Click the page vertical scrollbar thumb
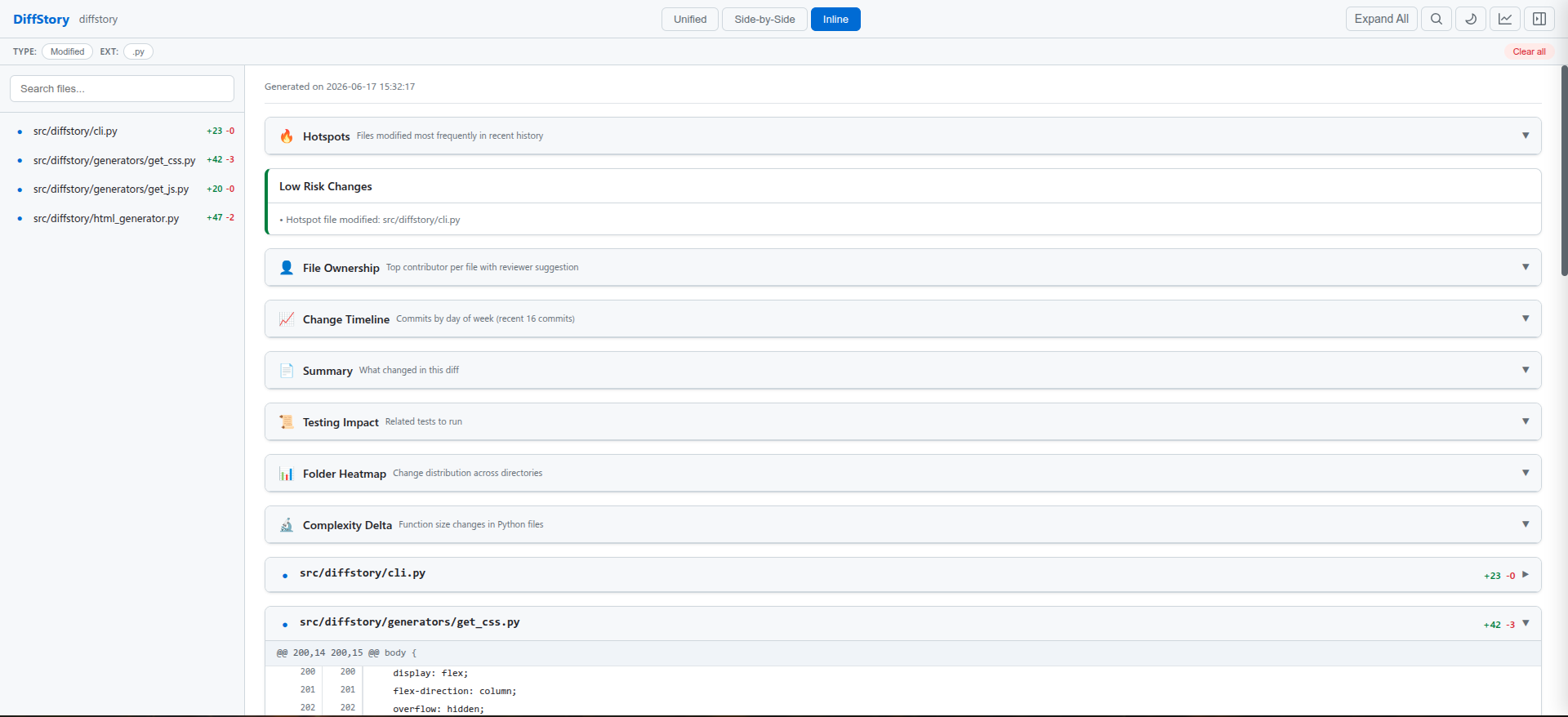Screen dimensions: 1568x717 pos(1564,171)
